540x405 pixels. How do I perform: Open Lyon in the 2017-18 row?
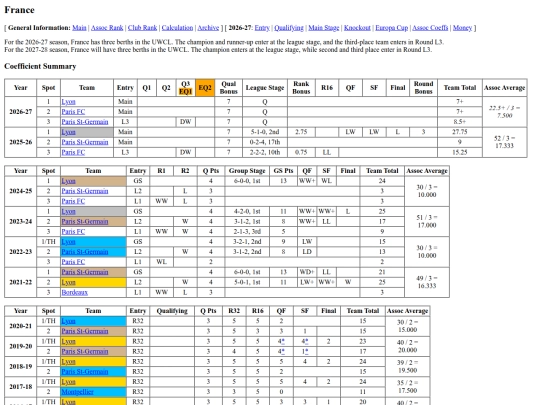click(69, 382)
